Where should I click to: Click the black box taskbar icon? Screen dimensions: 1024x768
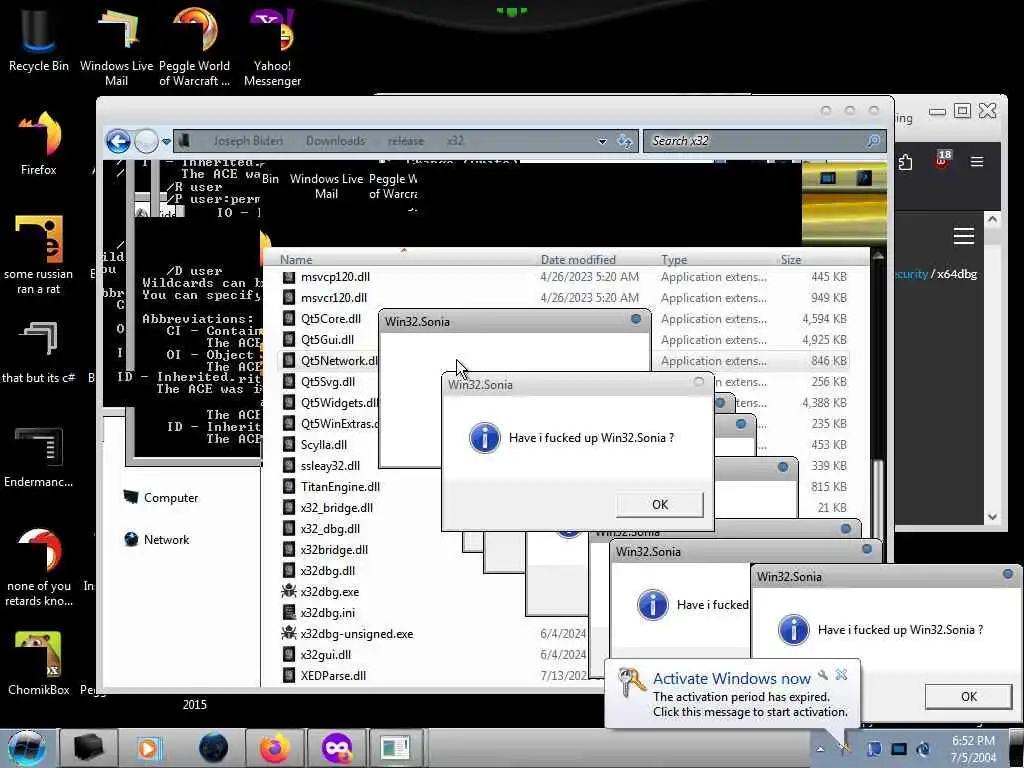[88, 748]
